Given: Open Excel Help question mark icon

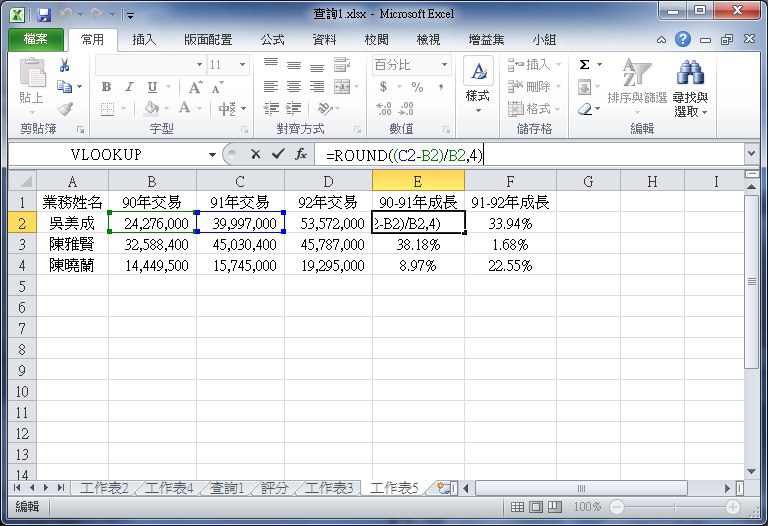Looking at the screenshot, I should pos(682,40).
